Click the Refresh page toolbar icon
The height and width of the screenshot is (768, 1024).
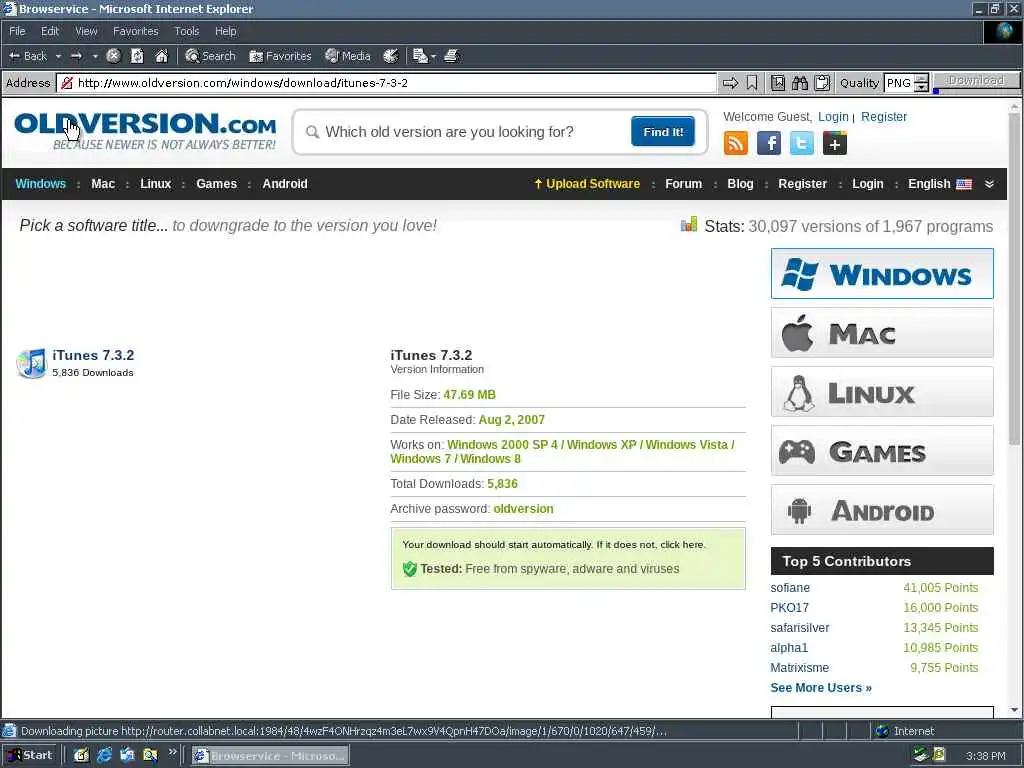pos(137,56)
